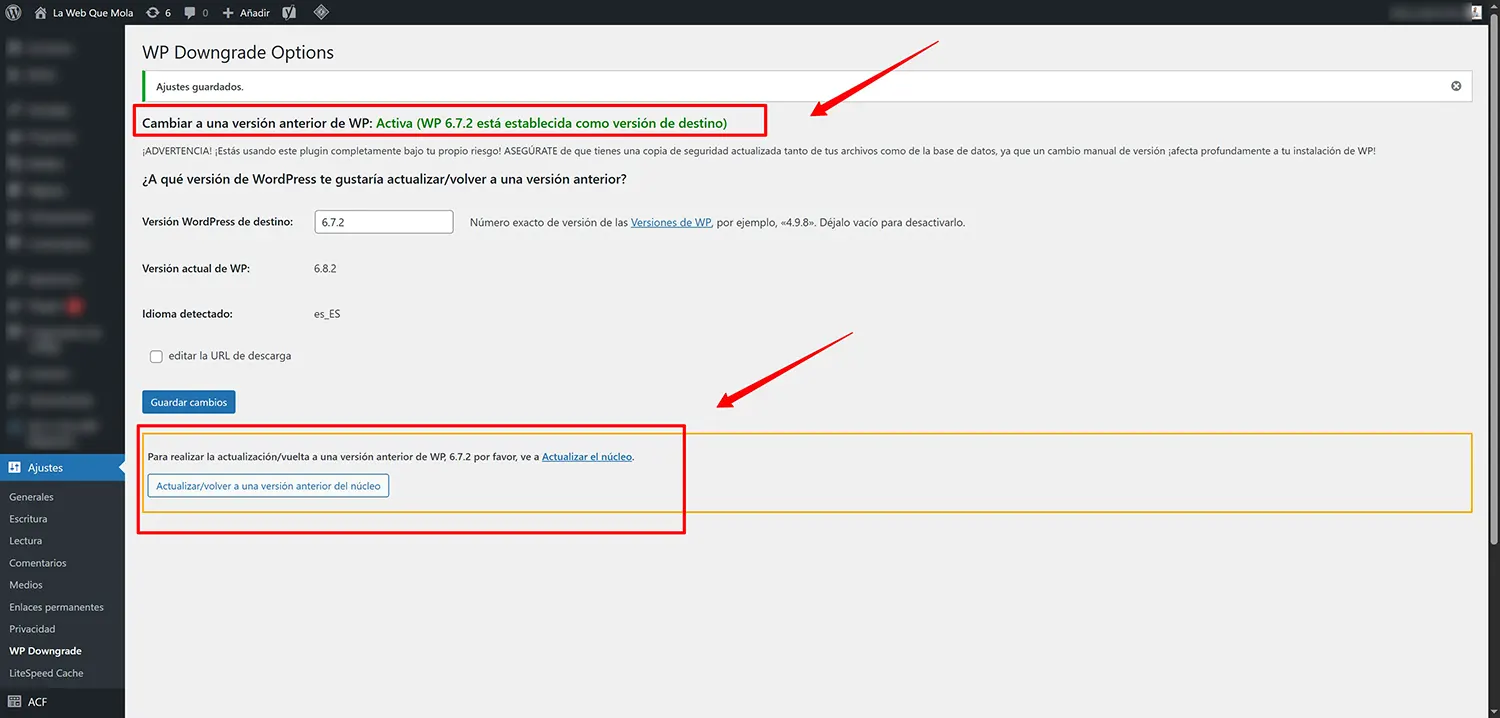Open the Yoast SEO admin bar icon
The image size is (1500, 718).
pyautogui.click(x=288, y=12)
